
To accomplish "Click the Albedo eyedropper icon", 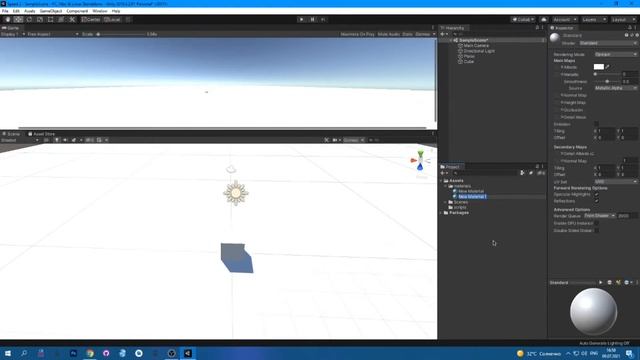I will coord(608,67).
